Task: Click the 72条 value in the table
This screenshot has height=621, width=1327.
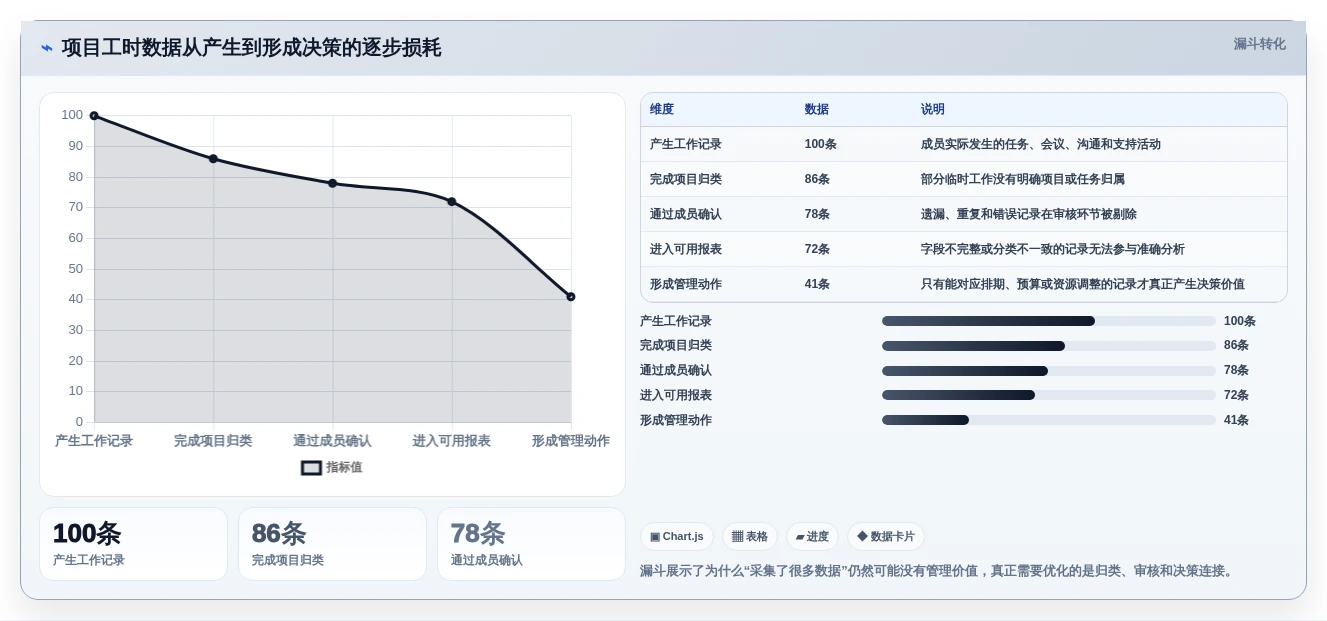Action: tap(818, 249)
